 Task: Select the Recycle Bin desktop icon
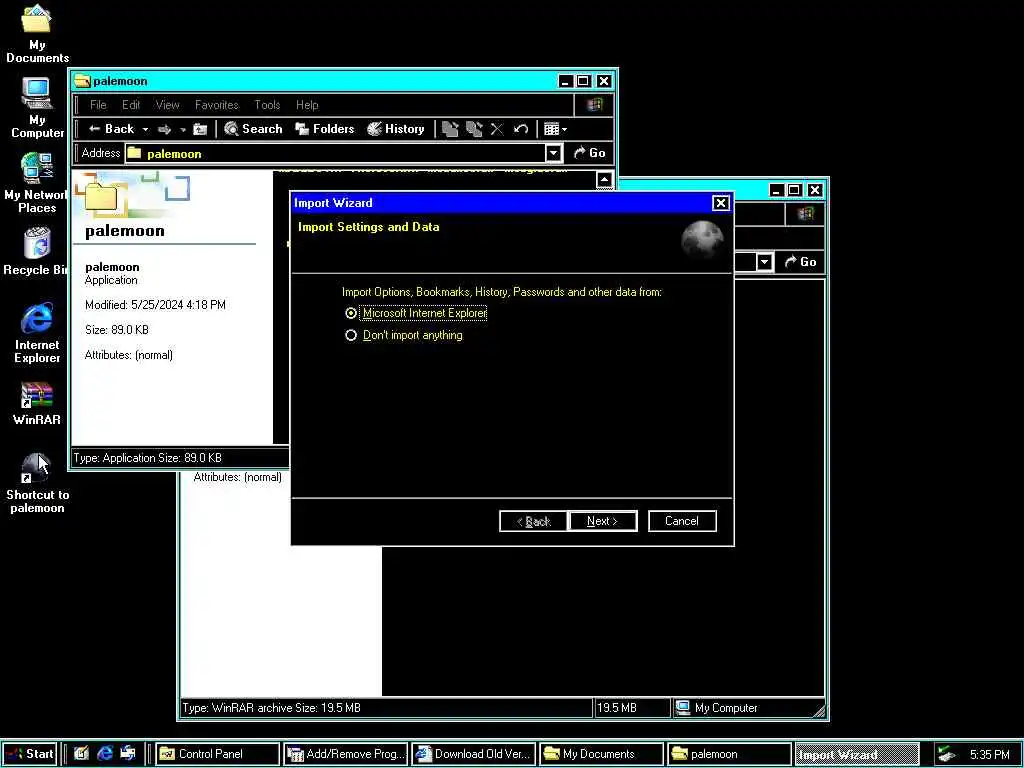click(x=36, y=252)
